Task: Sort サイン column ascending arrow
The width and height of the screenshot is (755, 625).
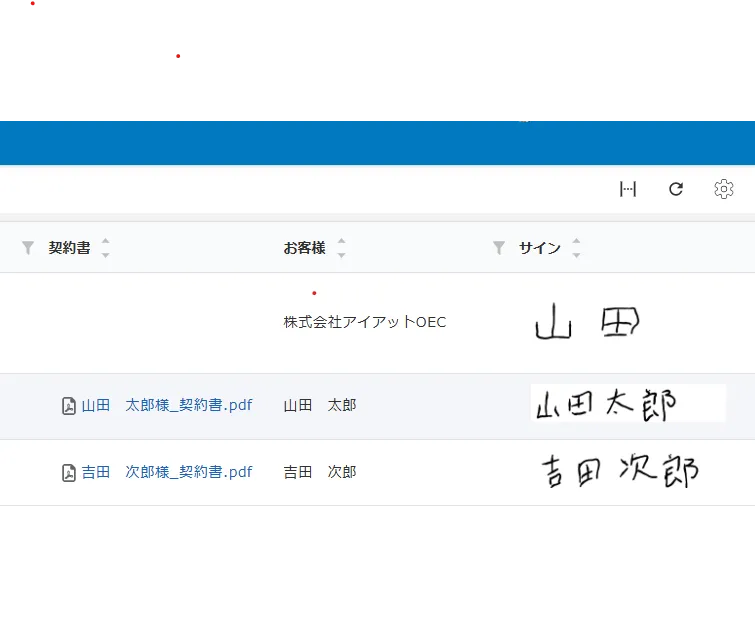Action: pyautogui.click(x=576, y=241)
